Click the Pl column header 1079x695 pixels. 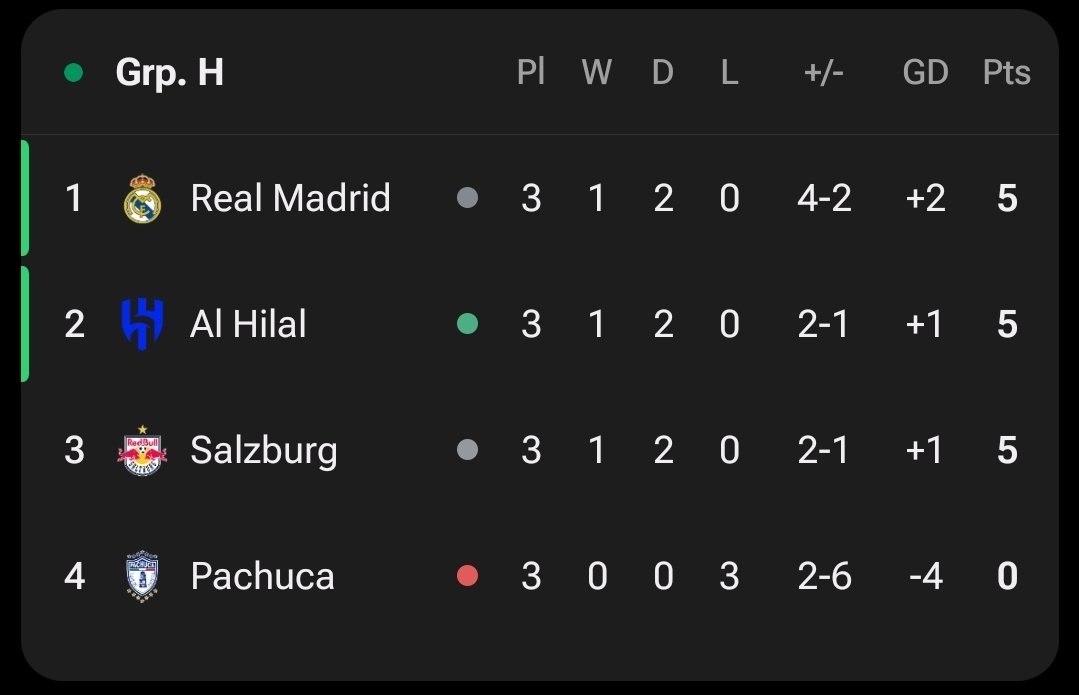[531, 72]
